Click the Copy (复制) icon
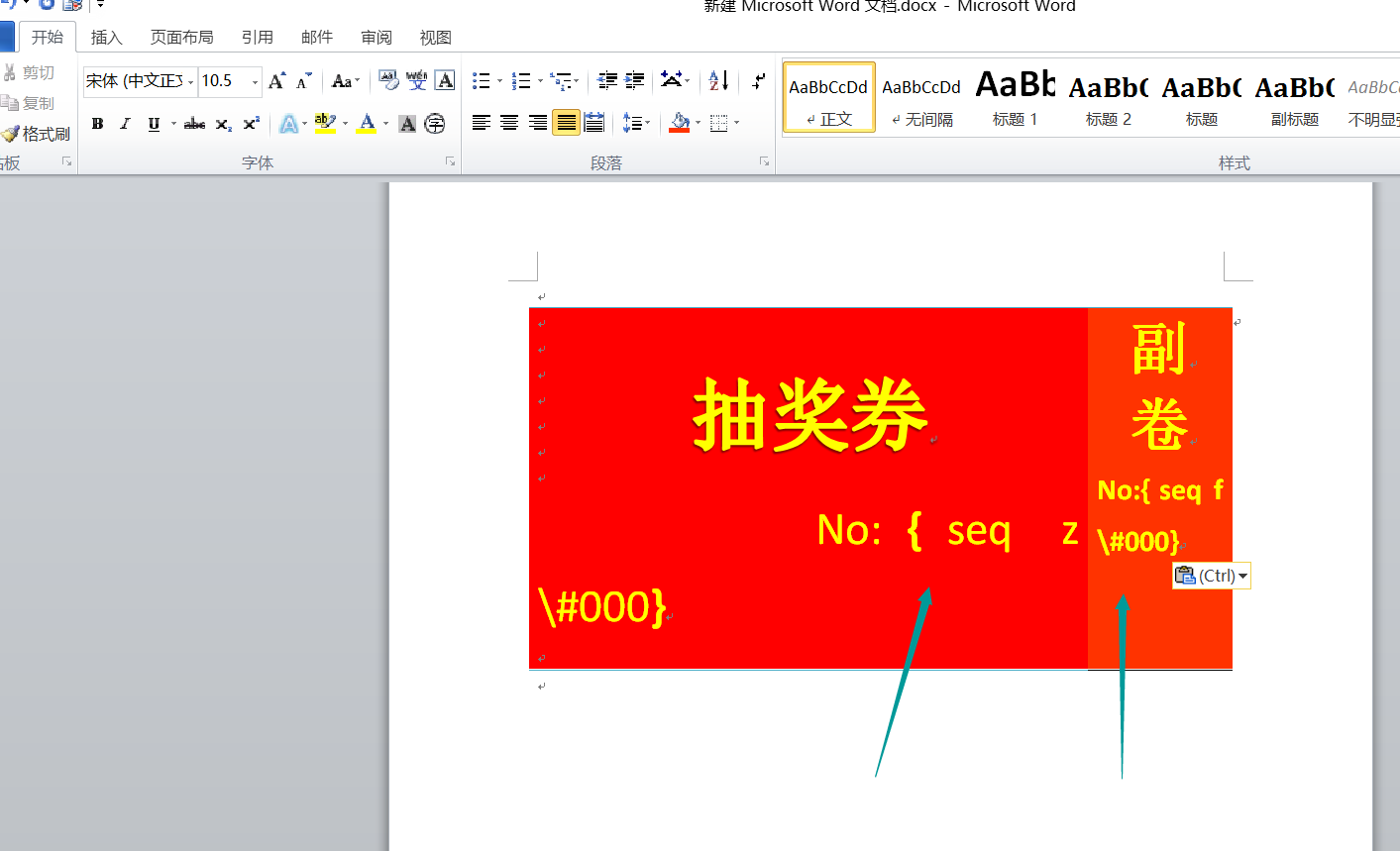Image resolution: width=1400 pixels, height=851 pixels. coord(10,103)
